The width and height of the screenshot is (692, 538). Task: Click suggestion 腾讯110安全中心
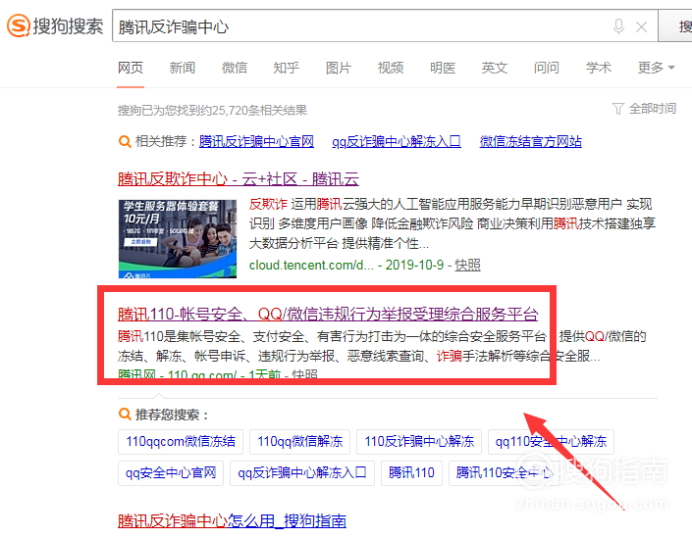(x=504, y=473)
